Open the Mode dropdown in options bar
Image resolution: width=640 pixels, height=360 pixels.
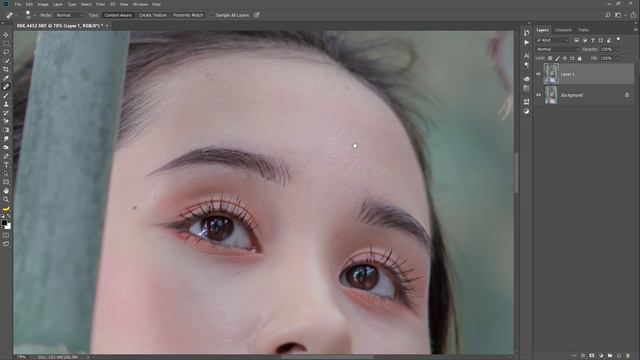tap(69, 15)
